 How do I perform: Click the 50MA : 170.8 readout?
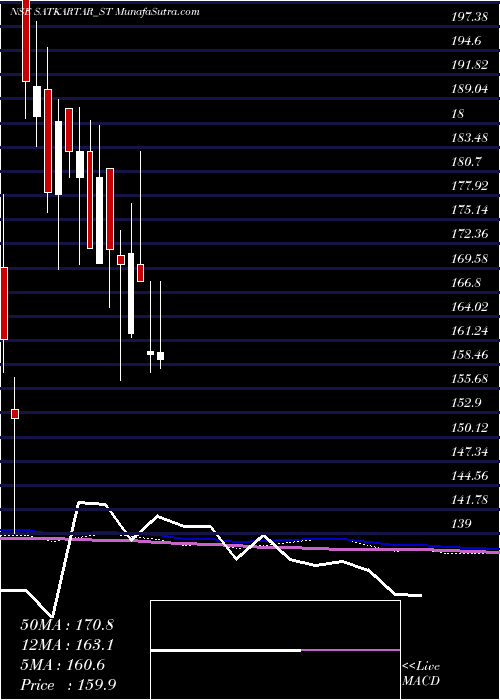(x=67, y=625)
